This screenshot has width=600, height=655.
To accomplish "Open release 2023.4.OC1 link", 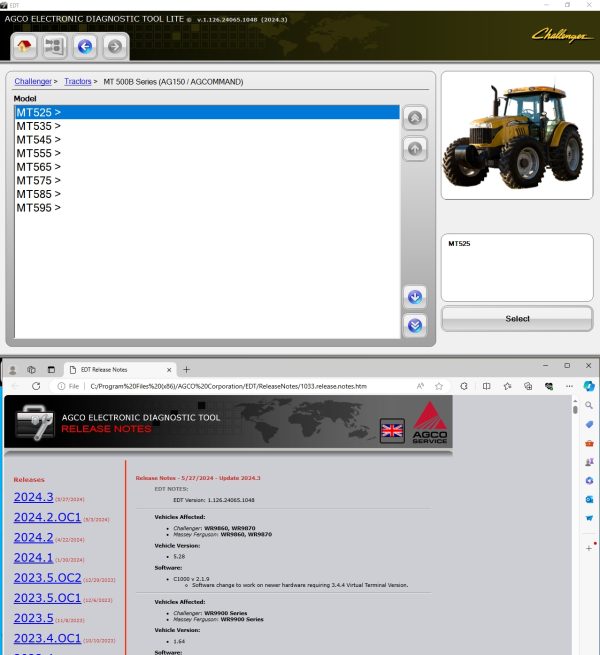I will (x=47, y=638).
